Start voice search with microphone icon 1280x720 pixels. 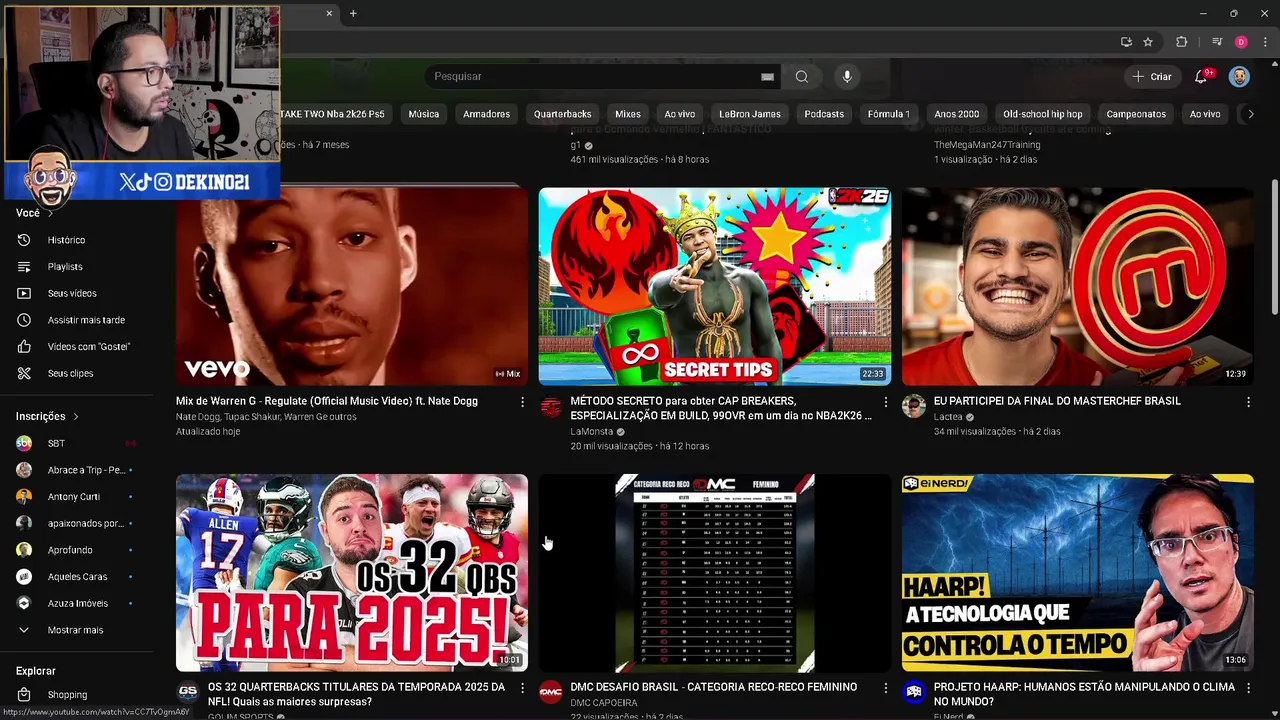click(847, 77)
